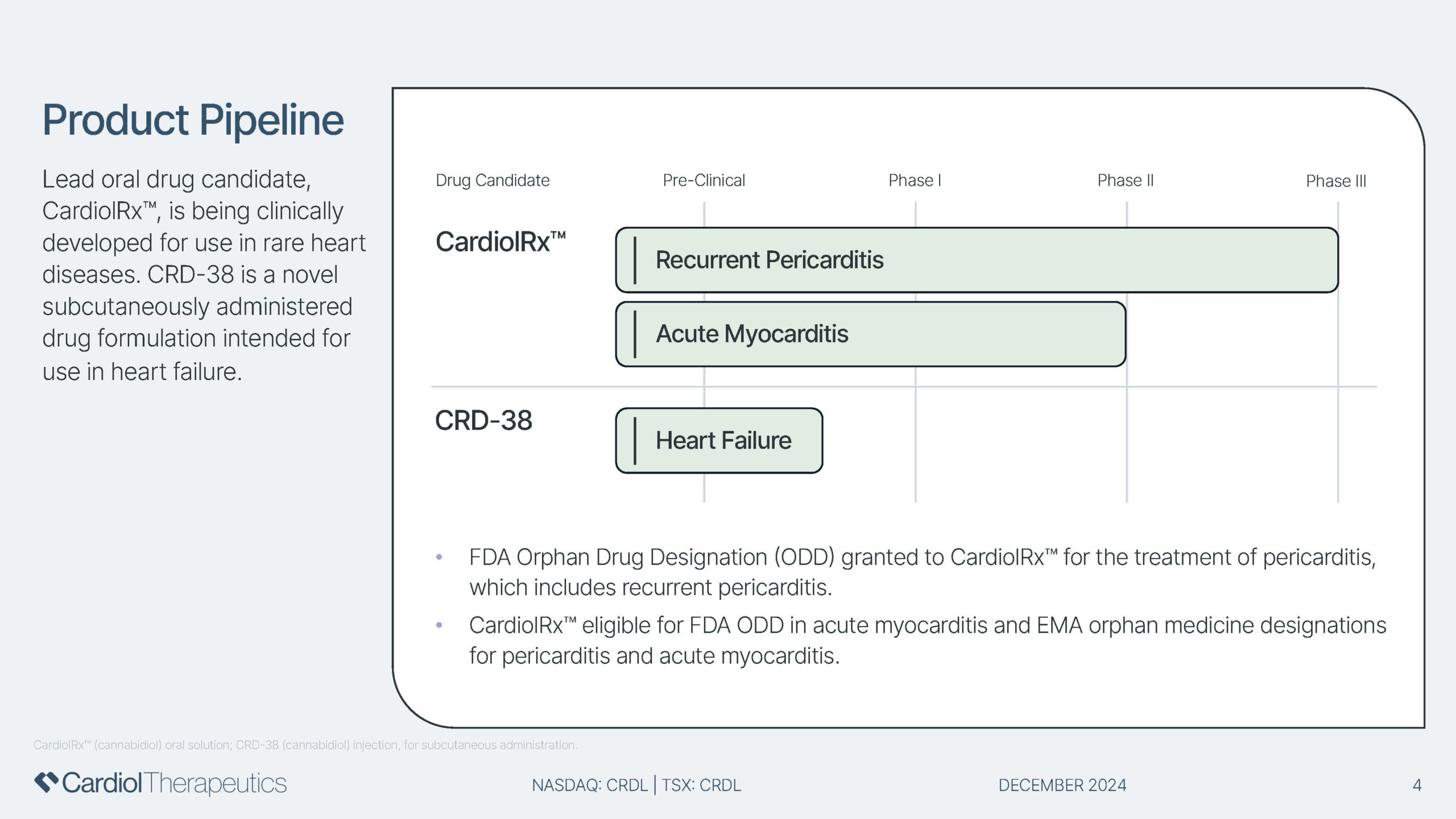This screenshot has height=819, width=1456.
Task: Click the TSX: CRDL ticker text
Action: pos(701,785)
